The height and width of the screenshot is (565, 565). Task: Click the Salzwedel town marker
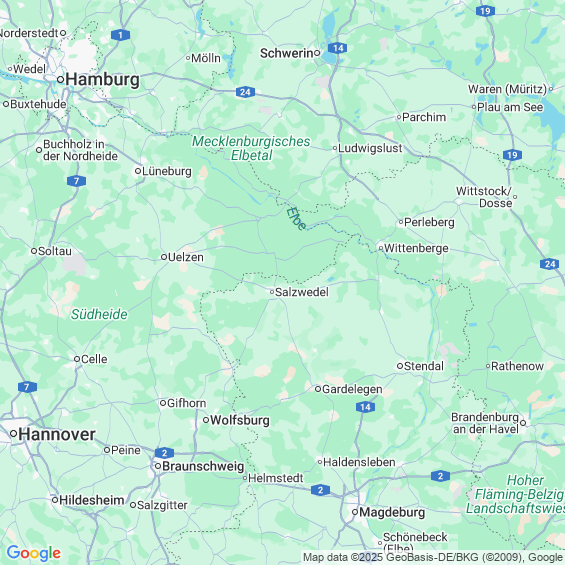click(x=272, y=292)
